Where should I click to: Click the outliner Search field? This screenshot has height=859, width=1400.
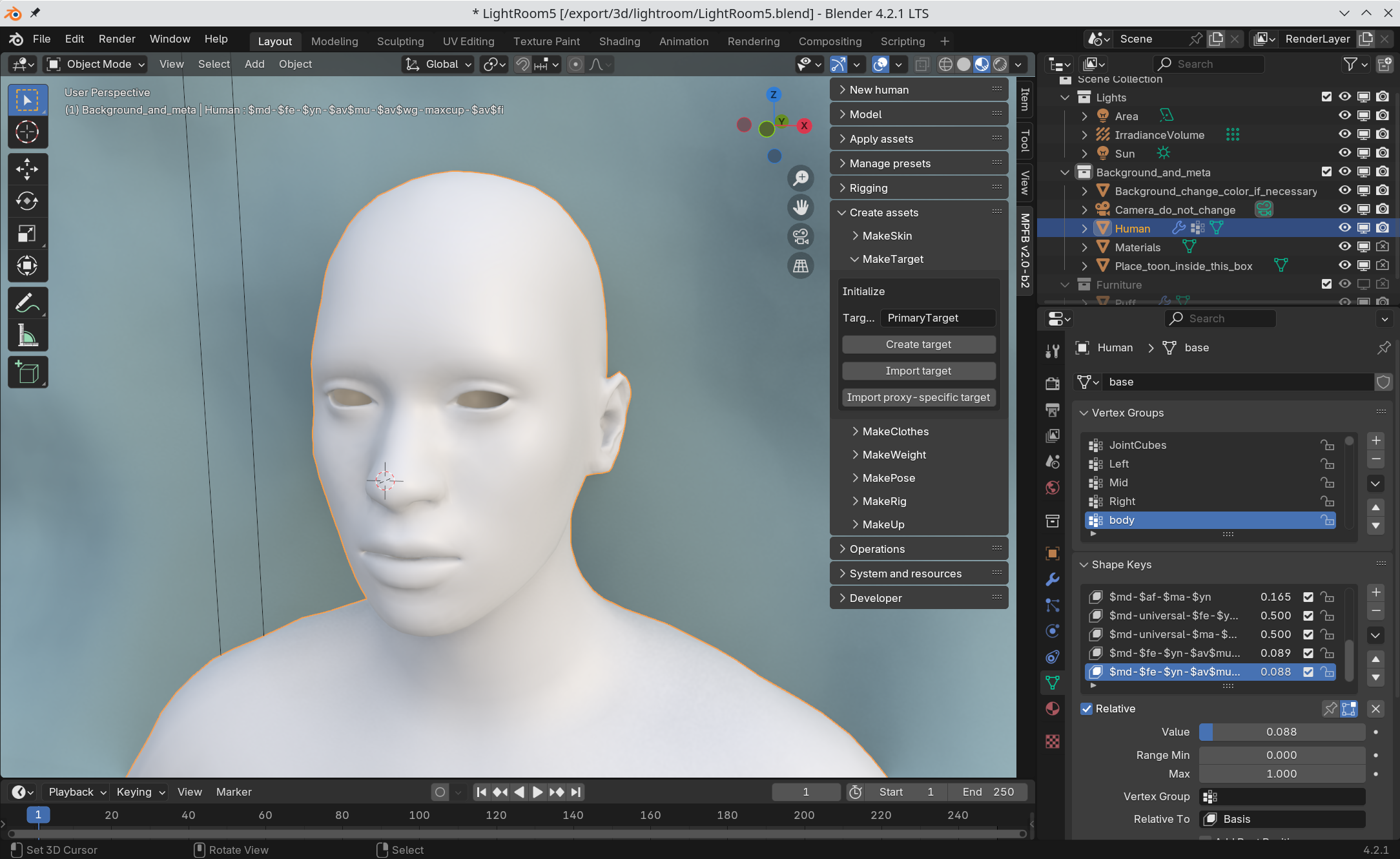(1208, 64)
